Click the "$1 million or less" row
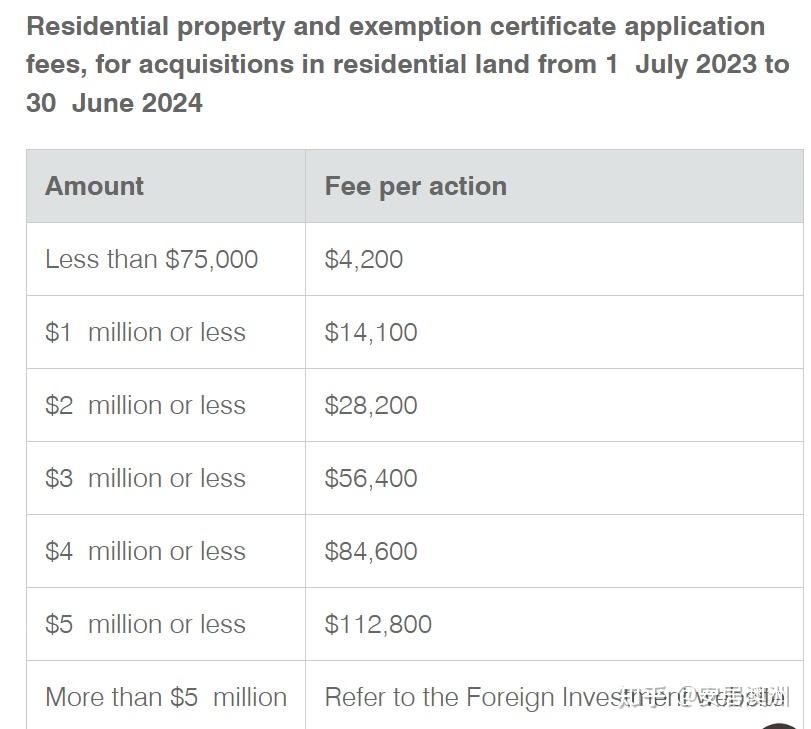 coord(145,332)
